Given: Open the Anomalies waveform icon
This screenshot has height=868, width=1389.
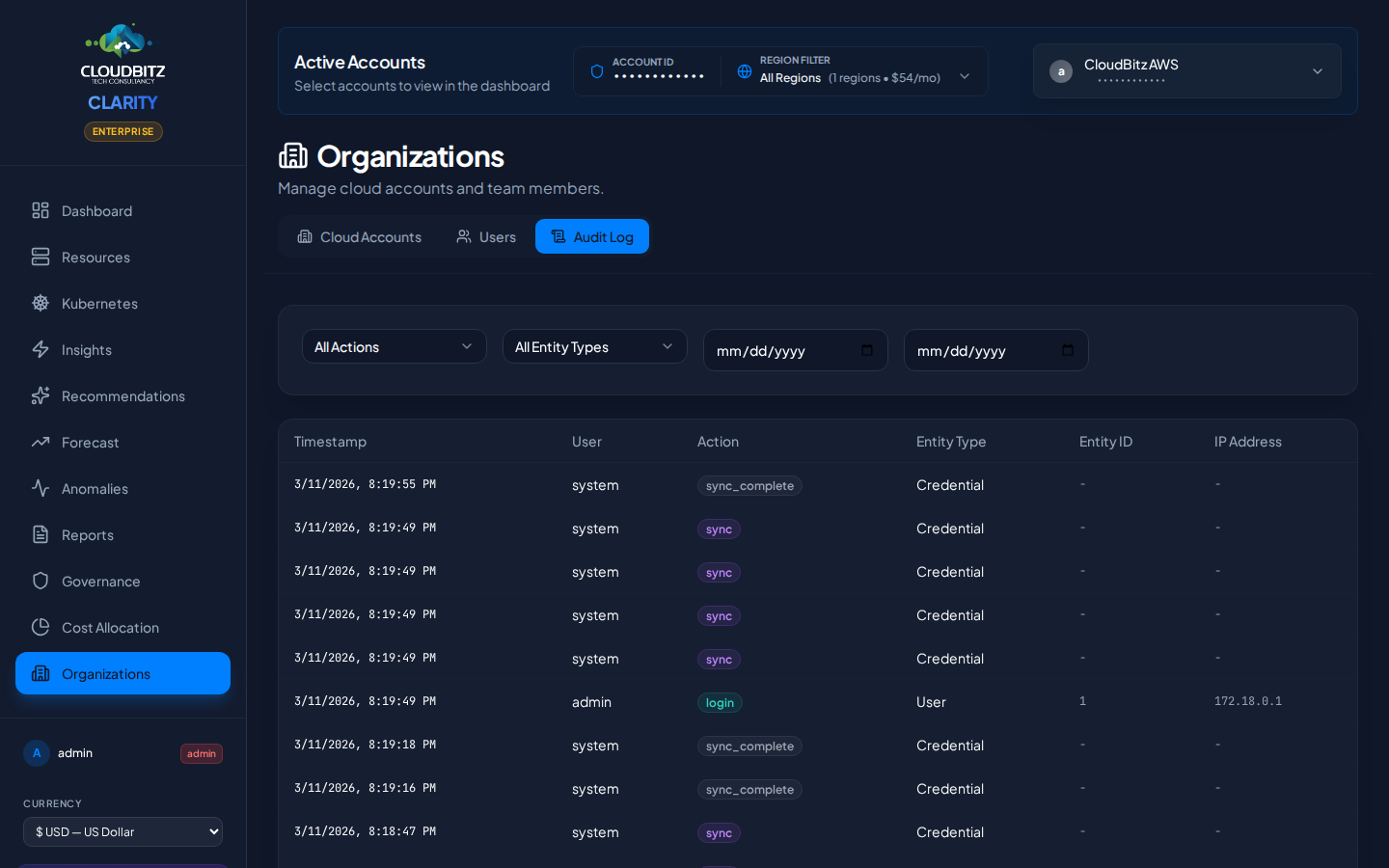Looking at the screenshot, I should (x=40, y=488).
